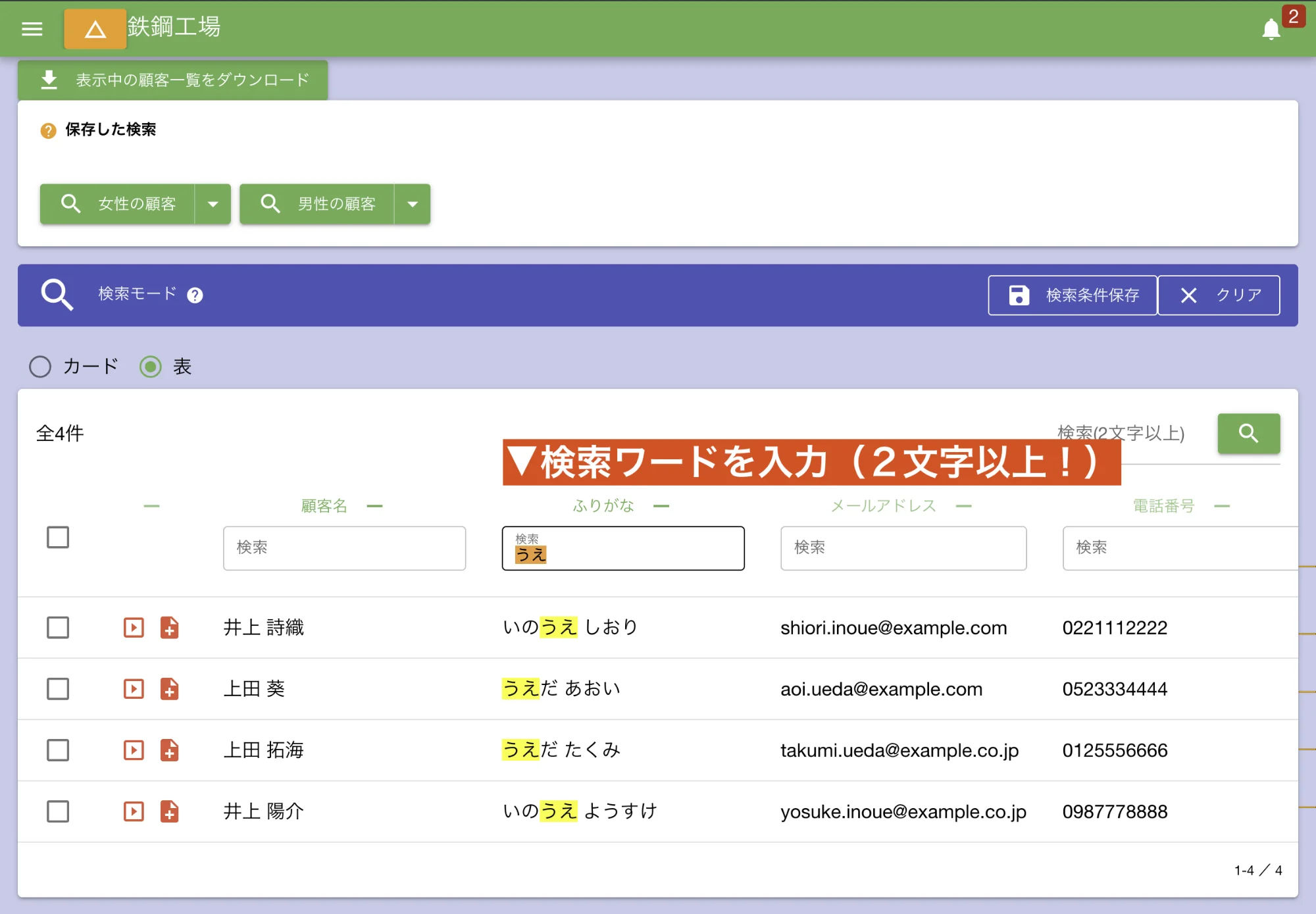Collapse the ふりがな column with minus

click(x=661, y=506)
